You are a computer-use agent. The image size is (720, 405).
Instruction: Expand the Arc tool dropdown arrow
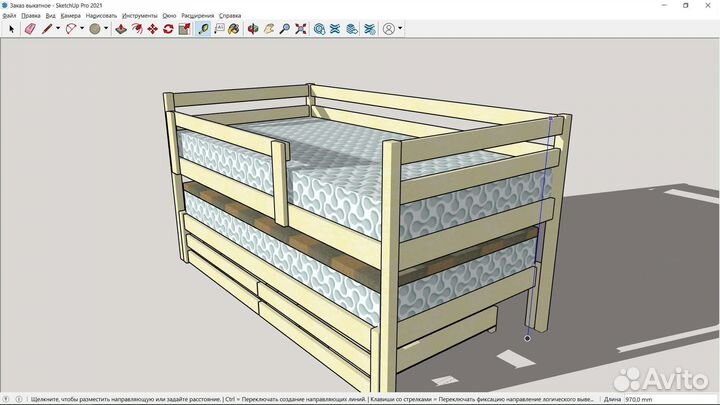(83, 29)
